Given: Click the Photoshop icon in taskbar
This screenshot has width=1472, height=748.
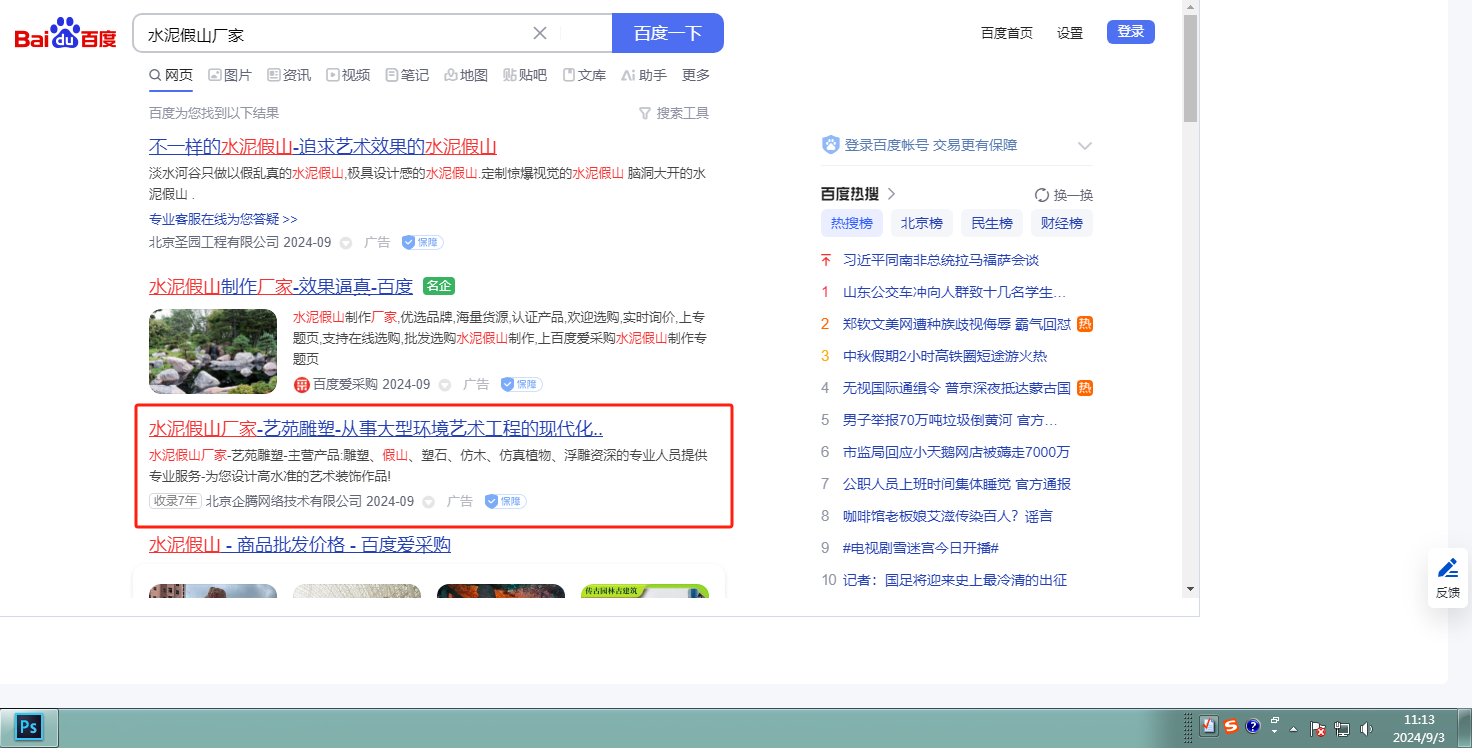Looking at the screenshot, I should click(x=29, y=727).
